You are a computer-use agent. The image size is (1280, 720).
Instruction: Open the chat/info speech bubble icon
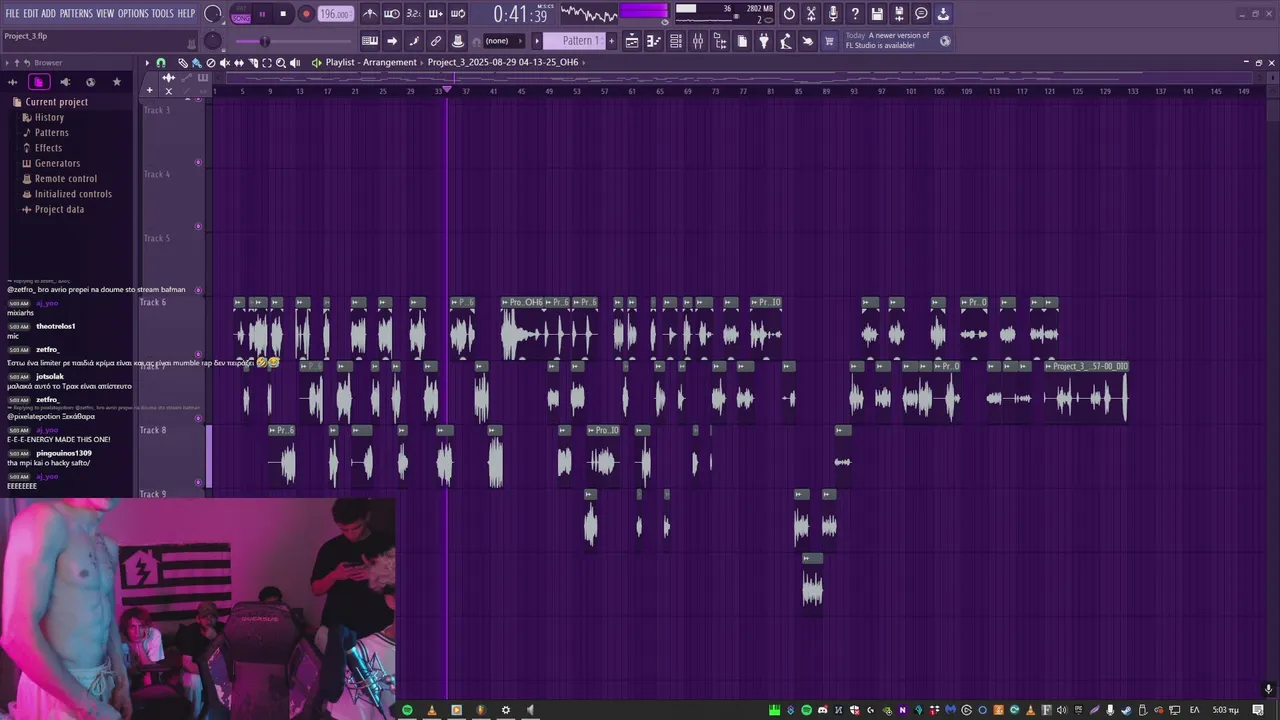[x=921, y=14]
